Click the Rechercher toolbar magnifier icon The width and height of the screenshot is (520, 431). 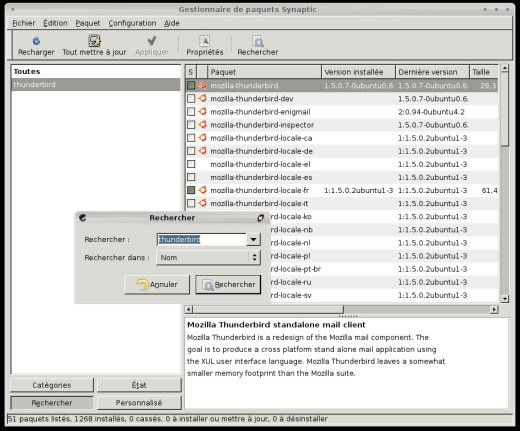258,41
